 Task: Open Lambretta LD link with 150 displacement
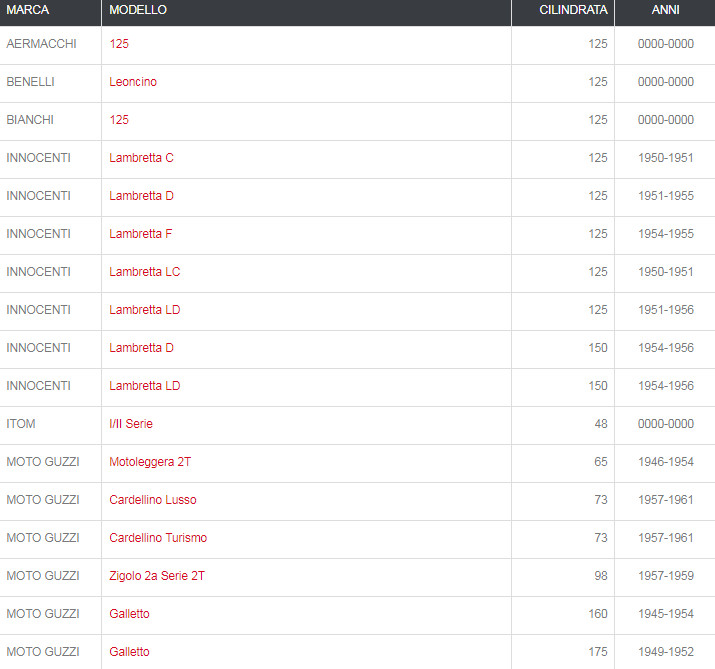click(145, 386)
